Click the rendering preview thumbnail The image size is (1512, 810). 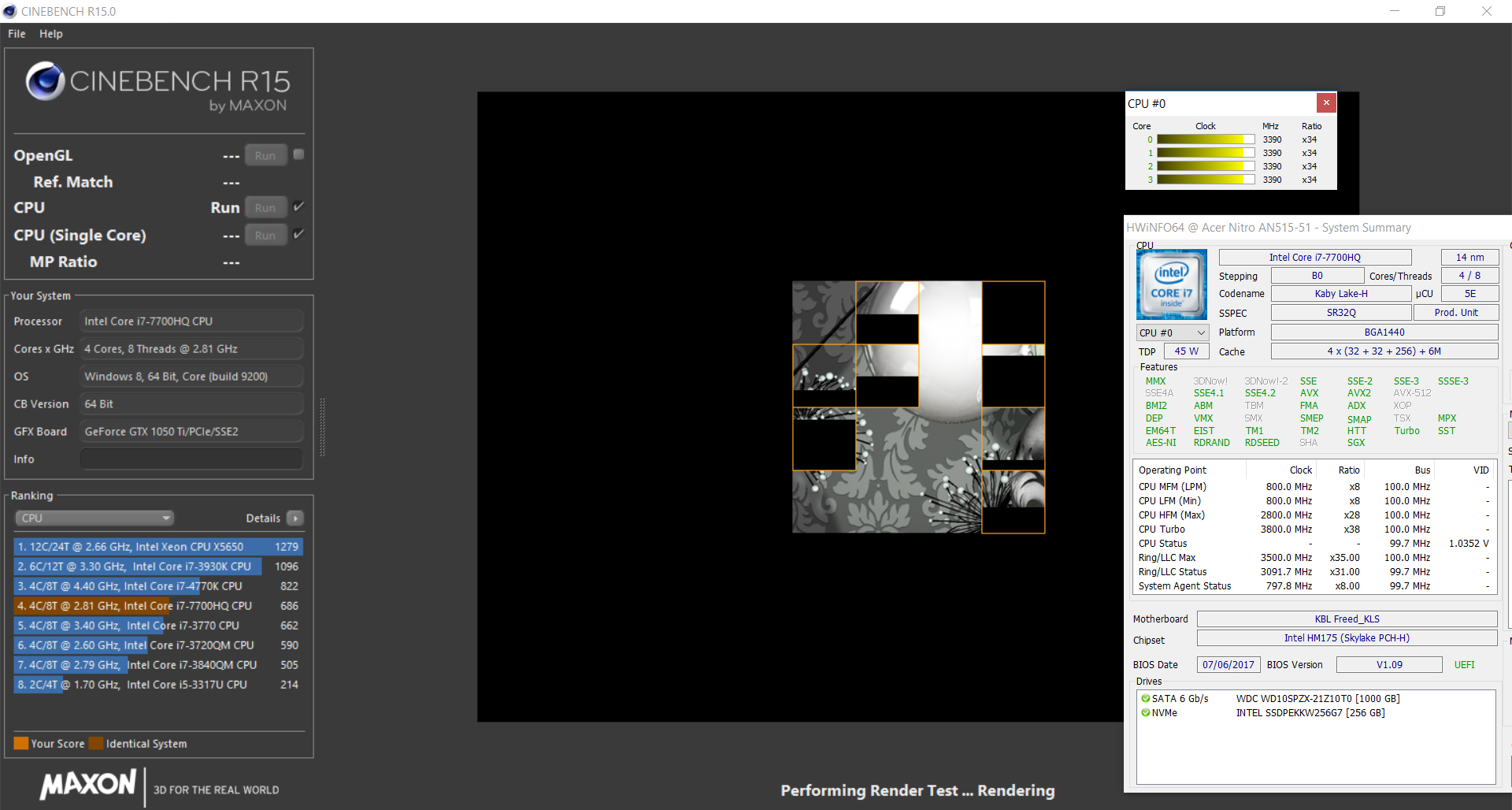pos(918,407)
